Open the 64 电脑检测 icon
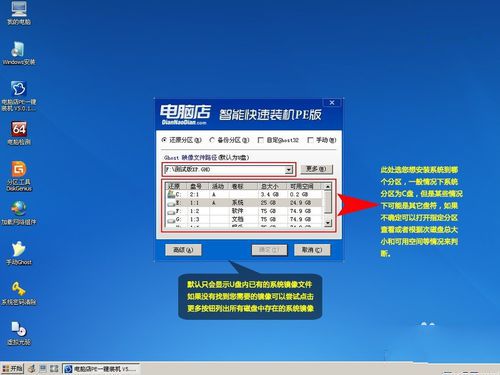Image resolution: width=500 pixels, height=375 pixels. pos(19,133)
